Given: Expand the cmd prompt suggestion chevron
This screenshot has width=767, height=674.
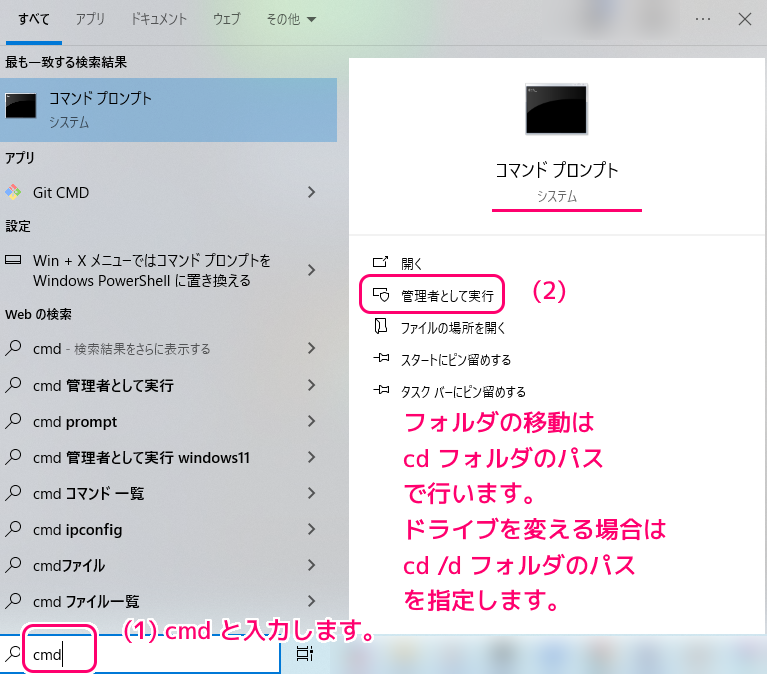Looking at the screenshot, I should 312,422.
